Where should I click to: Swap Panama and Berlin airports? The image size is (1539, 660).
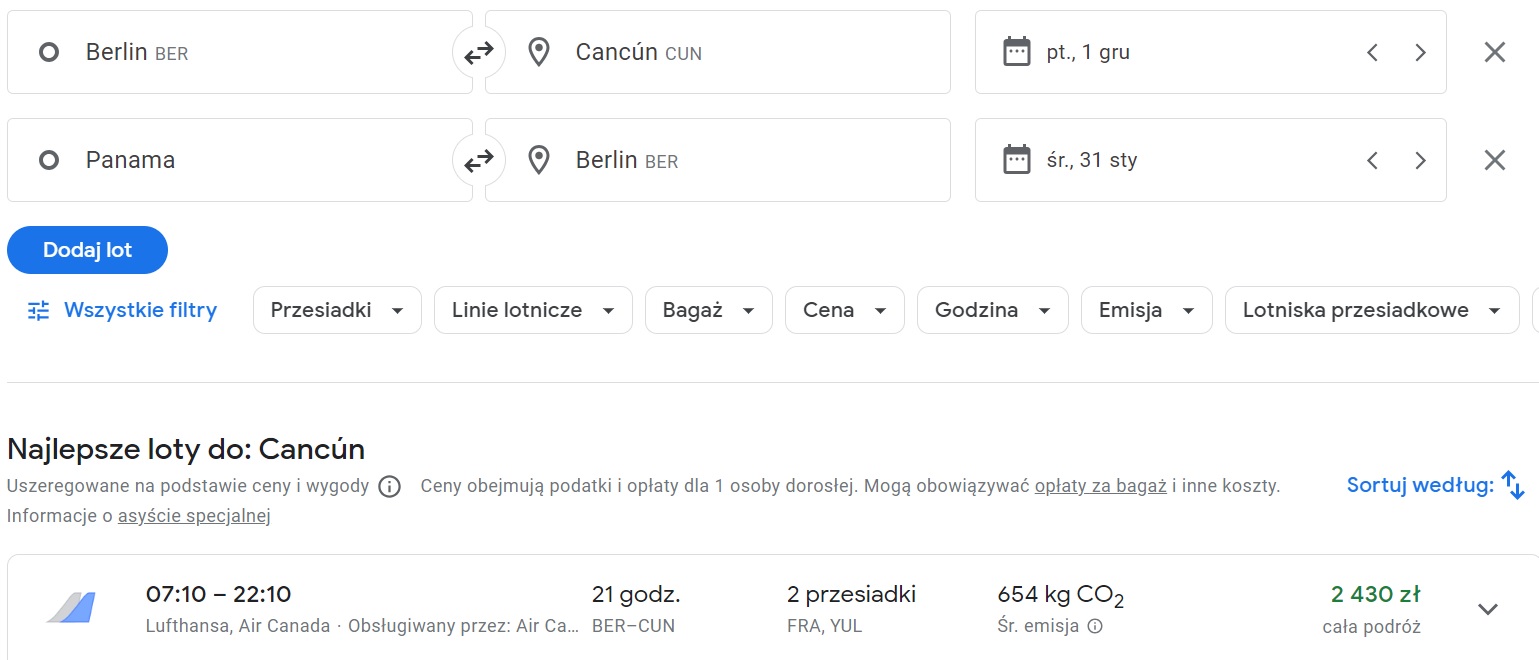[x=479, y=160]
